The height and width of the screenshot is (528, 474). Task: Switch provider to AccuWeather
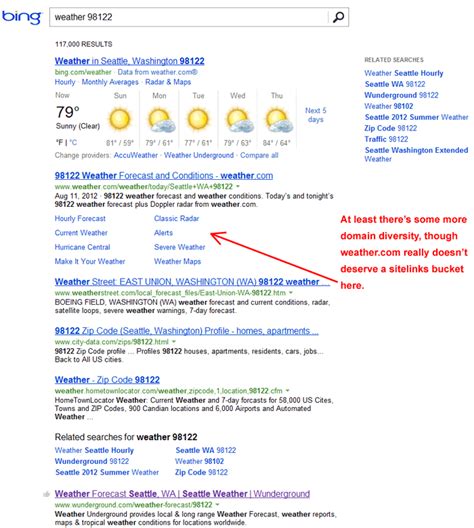(x=136, y=155)
